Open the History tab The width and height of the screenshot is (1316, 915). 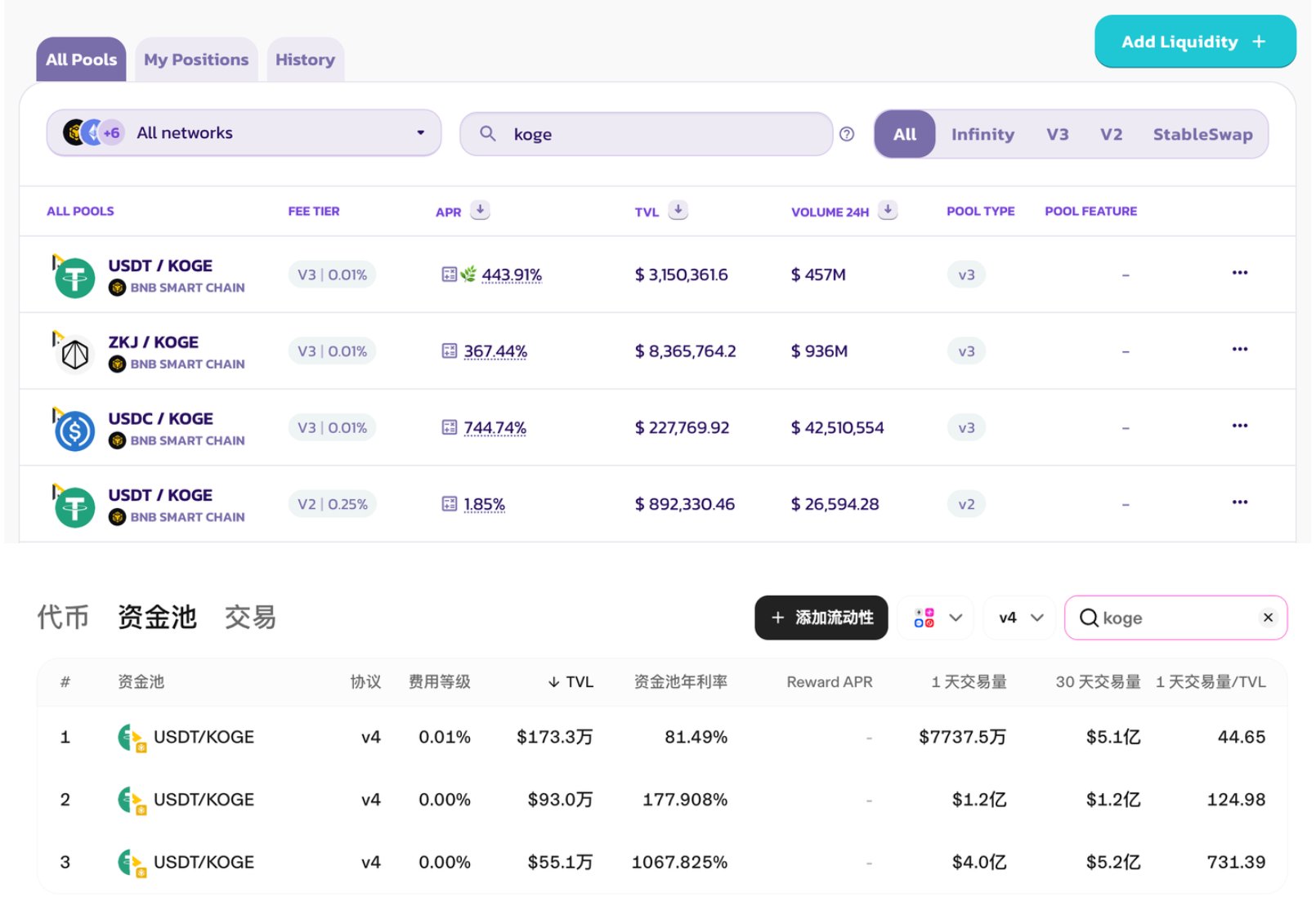click(305, 60)
